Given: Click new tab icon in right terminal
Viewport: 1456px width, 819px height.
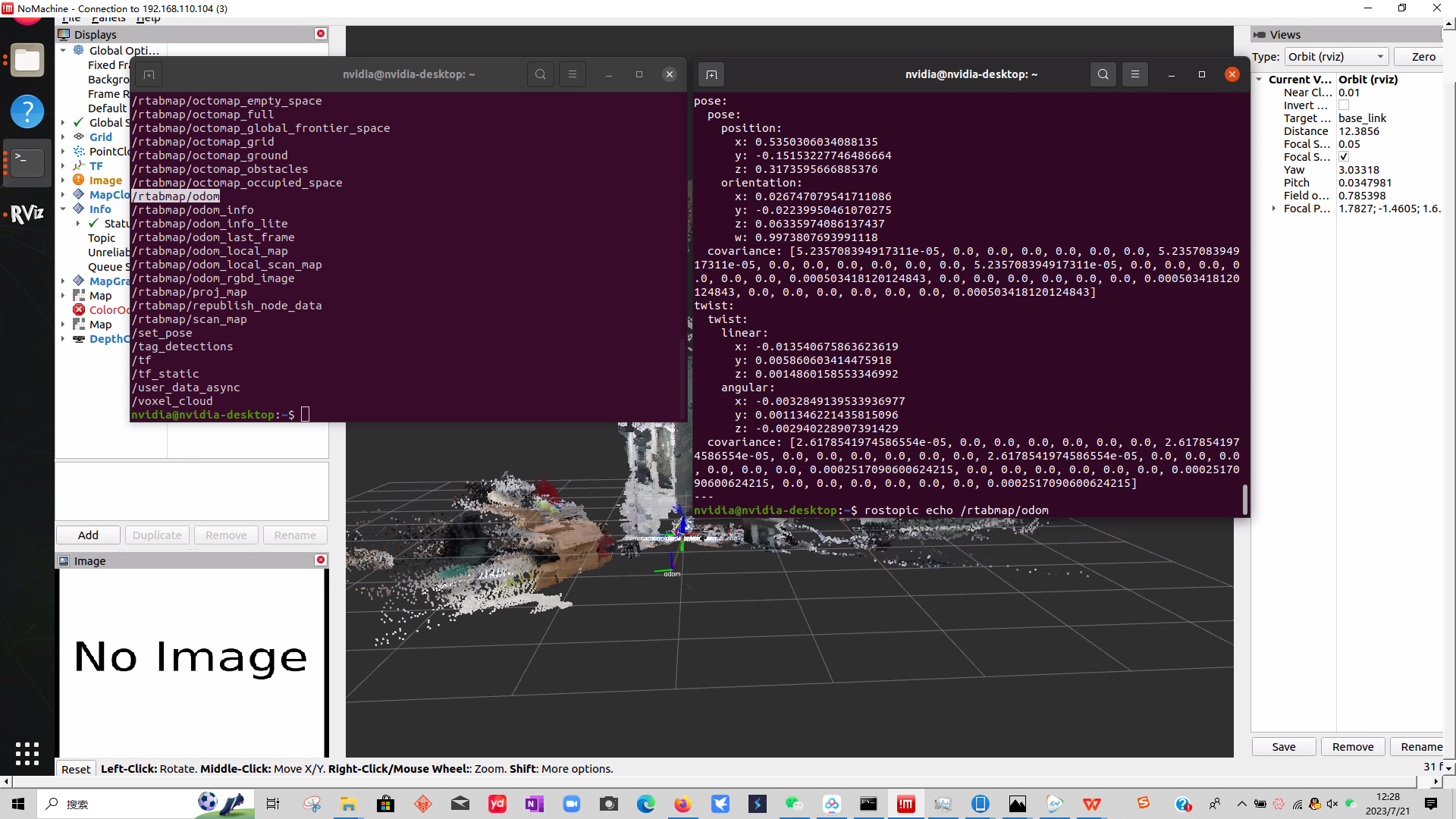Looking at the screenshot, I should tap(711, 74).
